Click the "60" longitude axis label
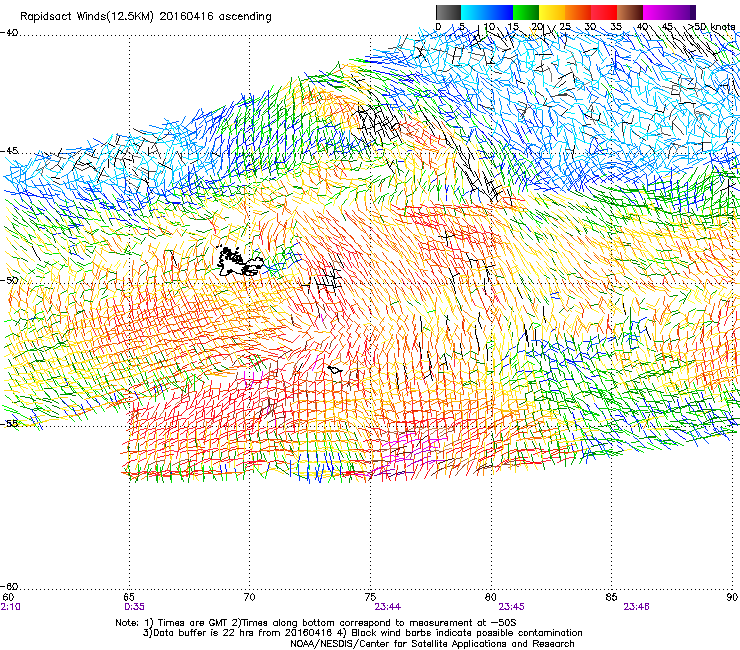The width and height of the screenshot is (740, 650). coord(8,597)
